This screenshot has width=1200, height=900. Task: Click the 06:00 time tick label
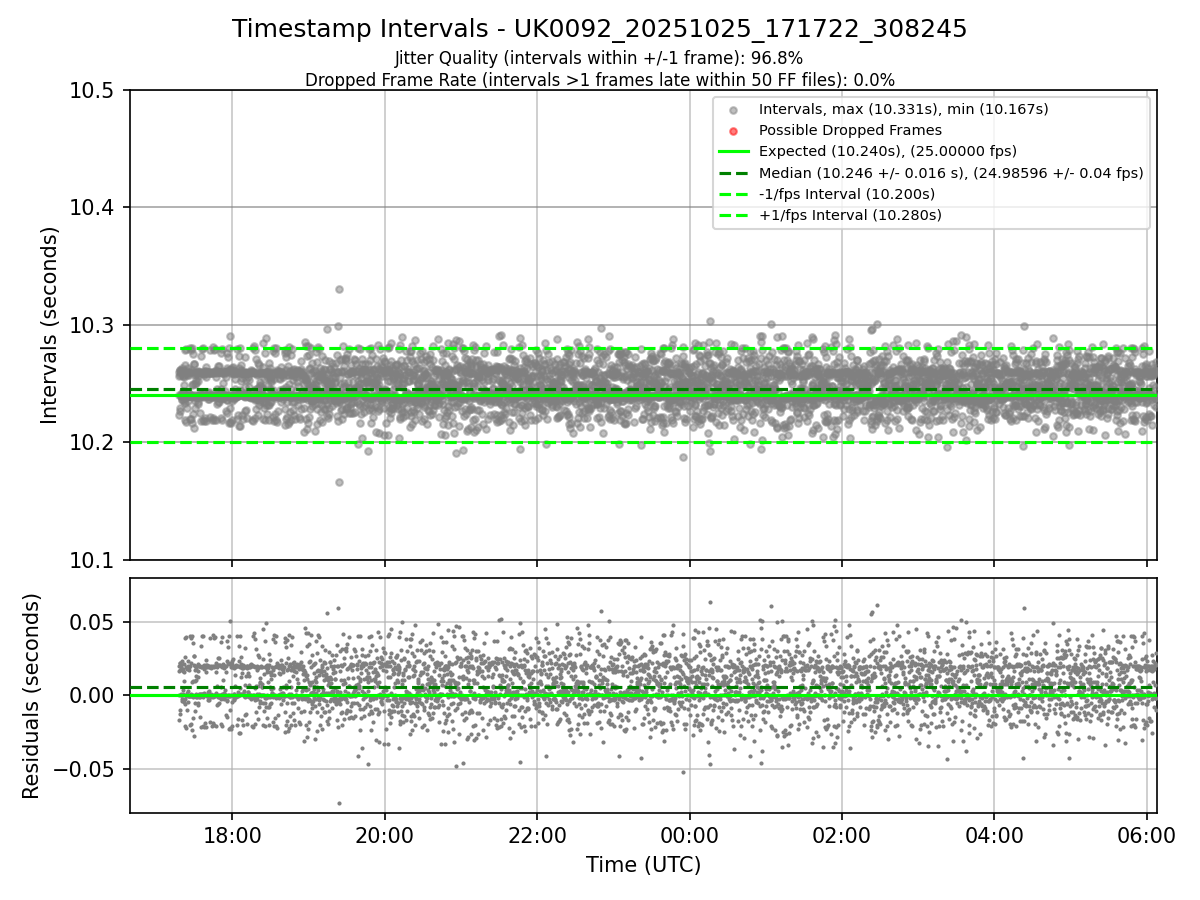click(1146, 835)
